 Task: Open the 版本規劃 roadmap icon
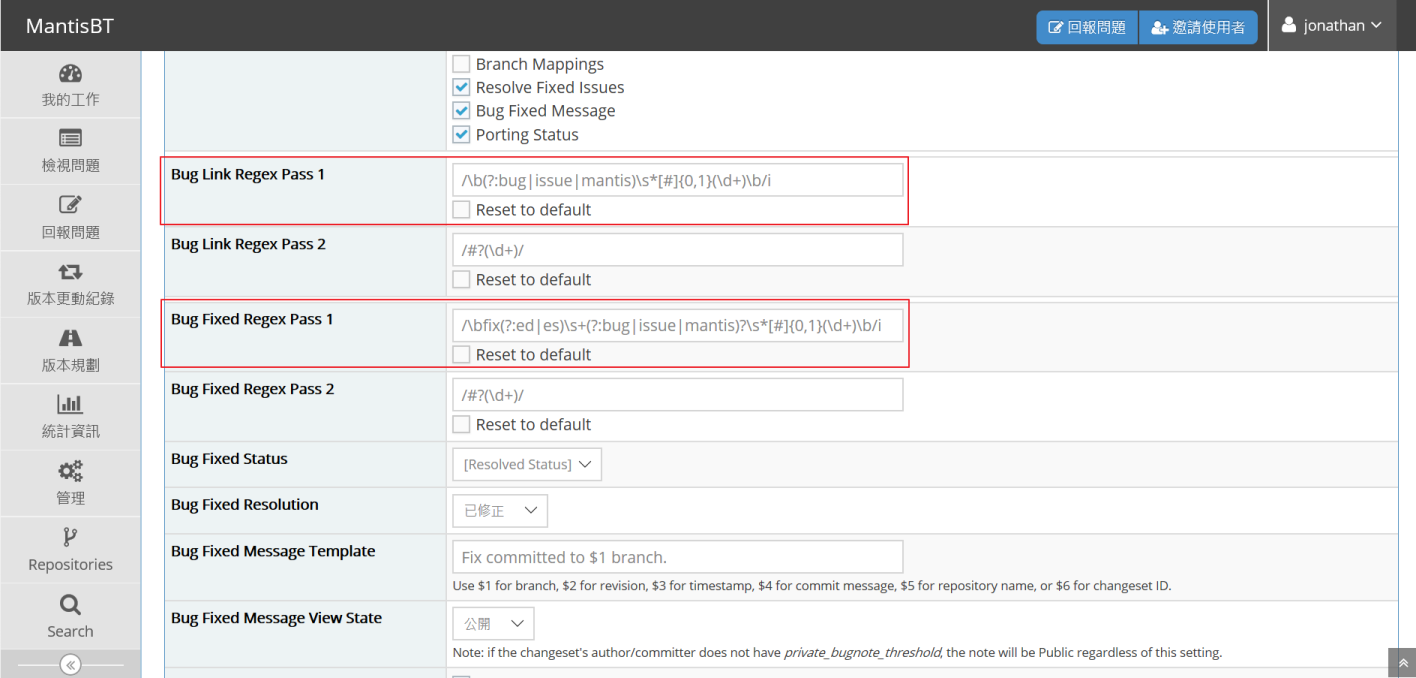pyautogui.click(x=70, y=338)
